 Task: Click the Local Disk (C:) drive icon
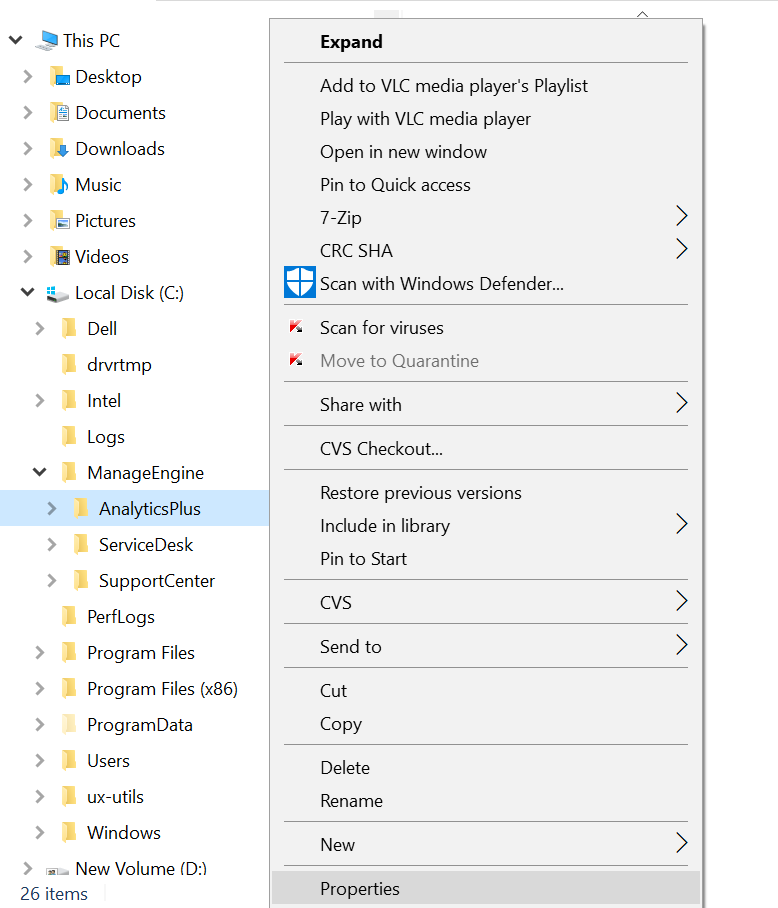click(x=58, y=293)
